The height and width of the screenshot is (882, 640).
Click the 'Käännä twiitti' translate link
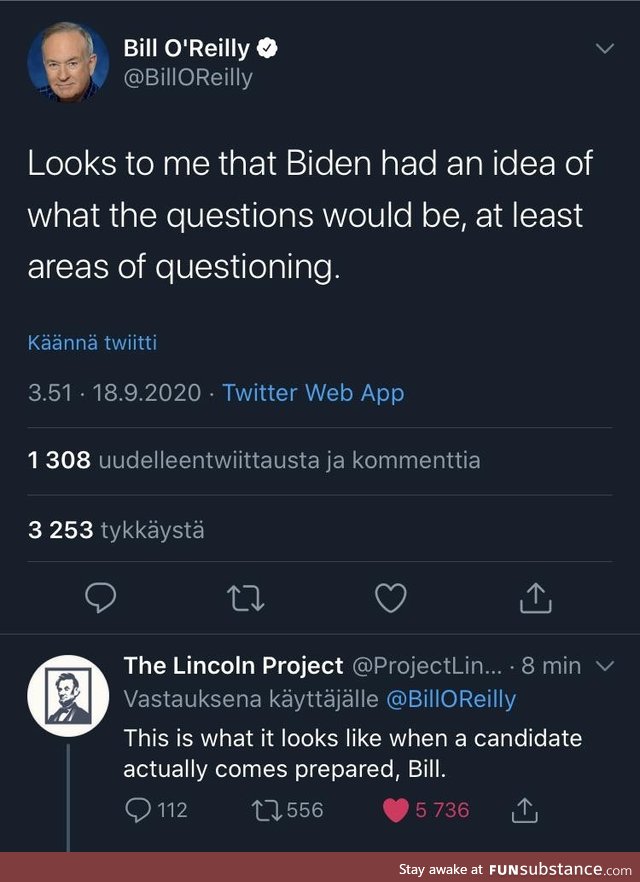93,341
